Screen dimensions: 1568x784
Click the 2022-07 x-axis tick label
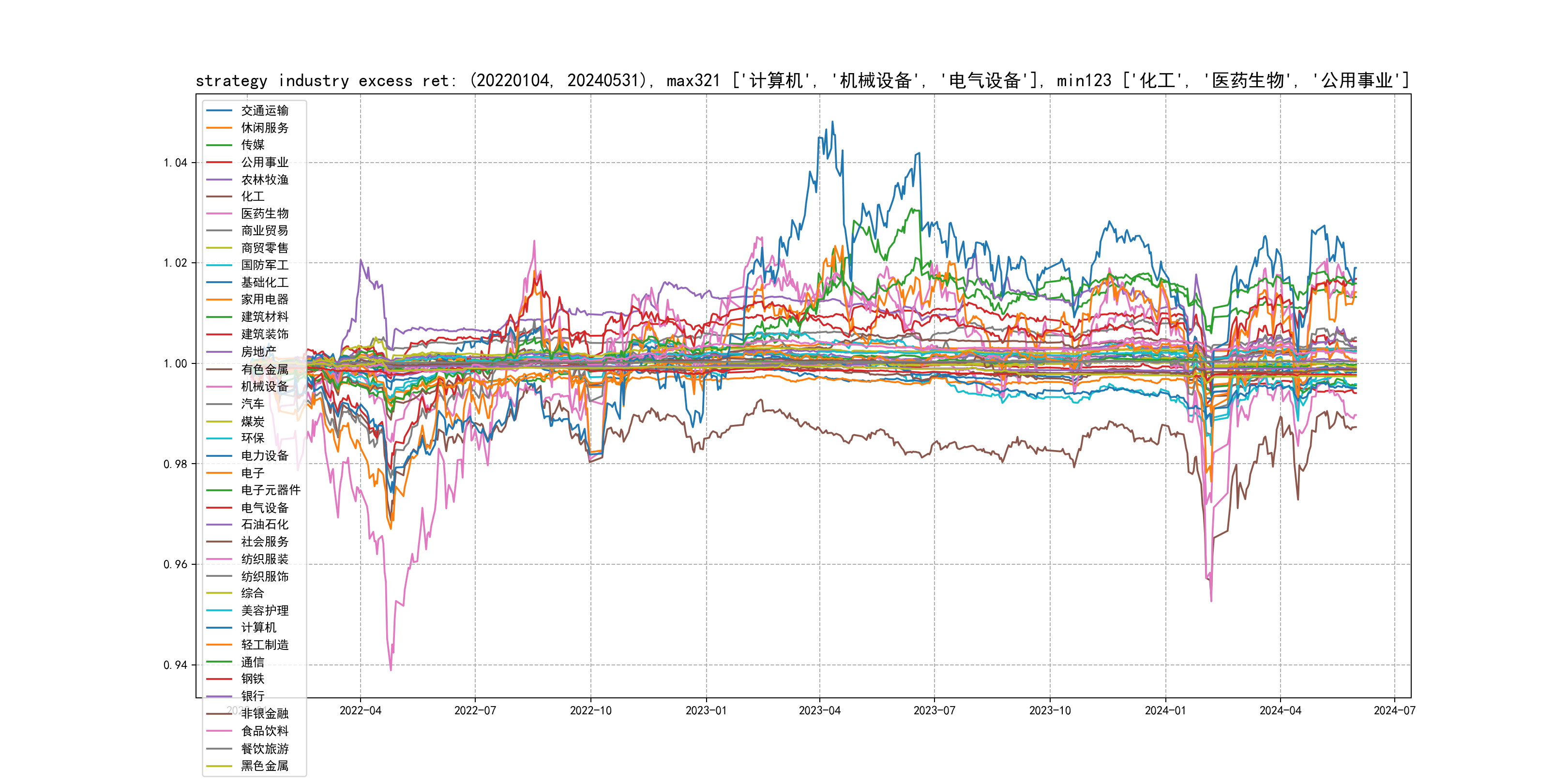[x=475, y=711]
